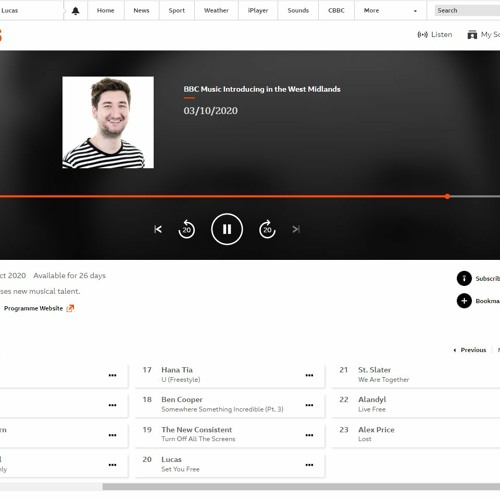Click the We Are Together song title

tap(383, 380)
